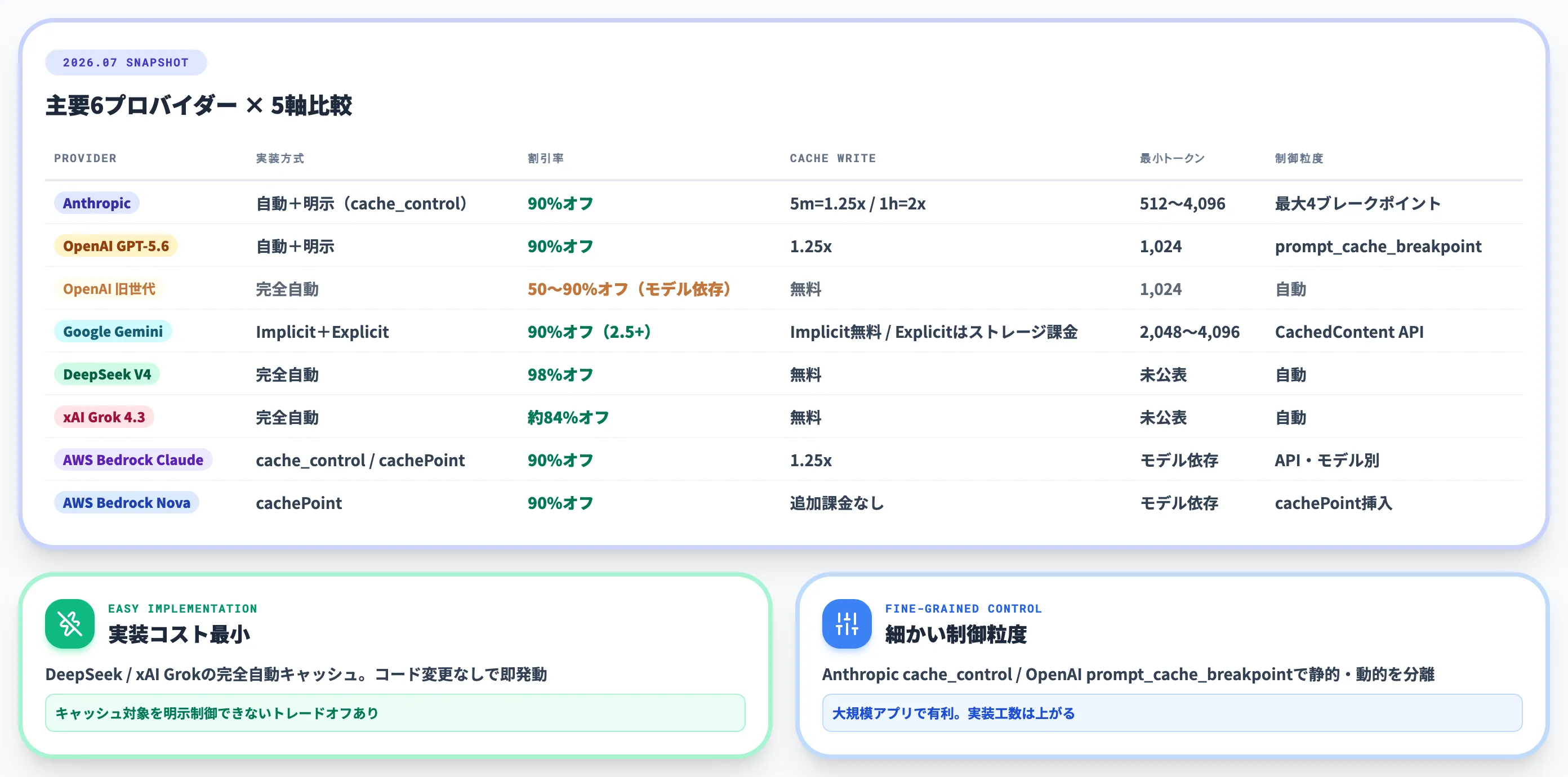Image resolution: width=1568 pixels, height=777 pixels.
Task: Click 最大4ブレークポイント in the Anthropic row
Action: point(1357,203)
